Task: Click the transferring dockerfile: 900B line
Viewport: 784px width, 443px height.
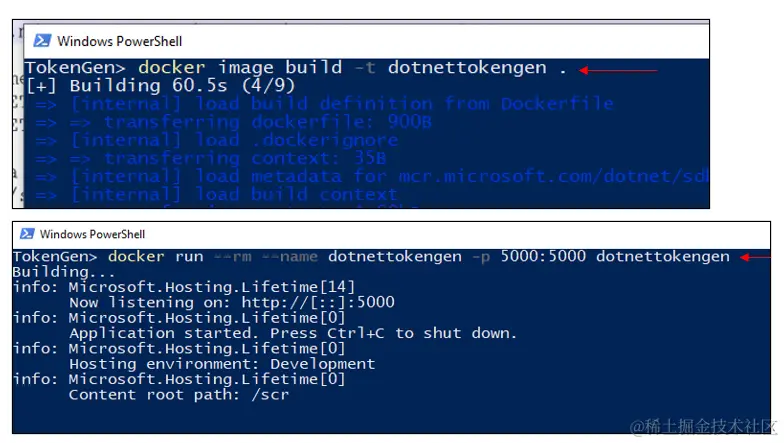Action: click(233, 122)
